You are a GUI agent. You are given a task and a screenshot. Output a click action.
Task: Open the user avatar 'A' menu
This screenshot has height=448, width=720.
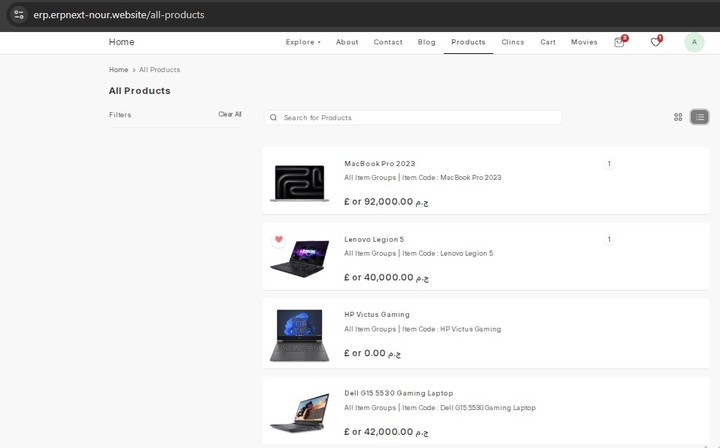(694, 42)
